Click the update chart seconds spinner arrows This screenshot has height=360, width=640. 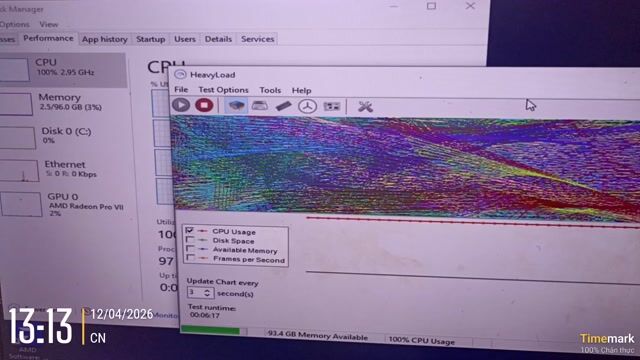tap(207, 293)
